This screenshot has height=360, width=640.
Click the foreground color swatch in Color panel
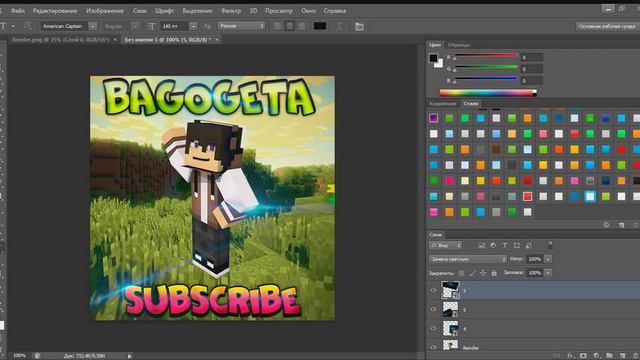[433, 58]
